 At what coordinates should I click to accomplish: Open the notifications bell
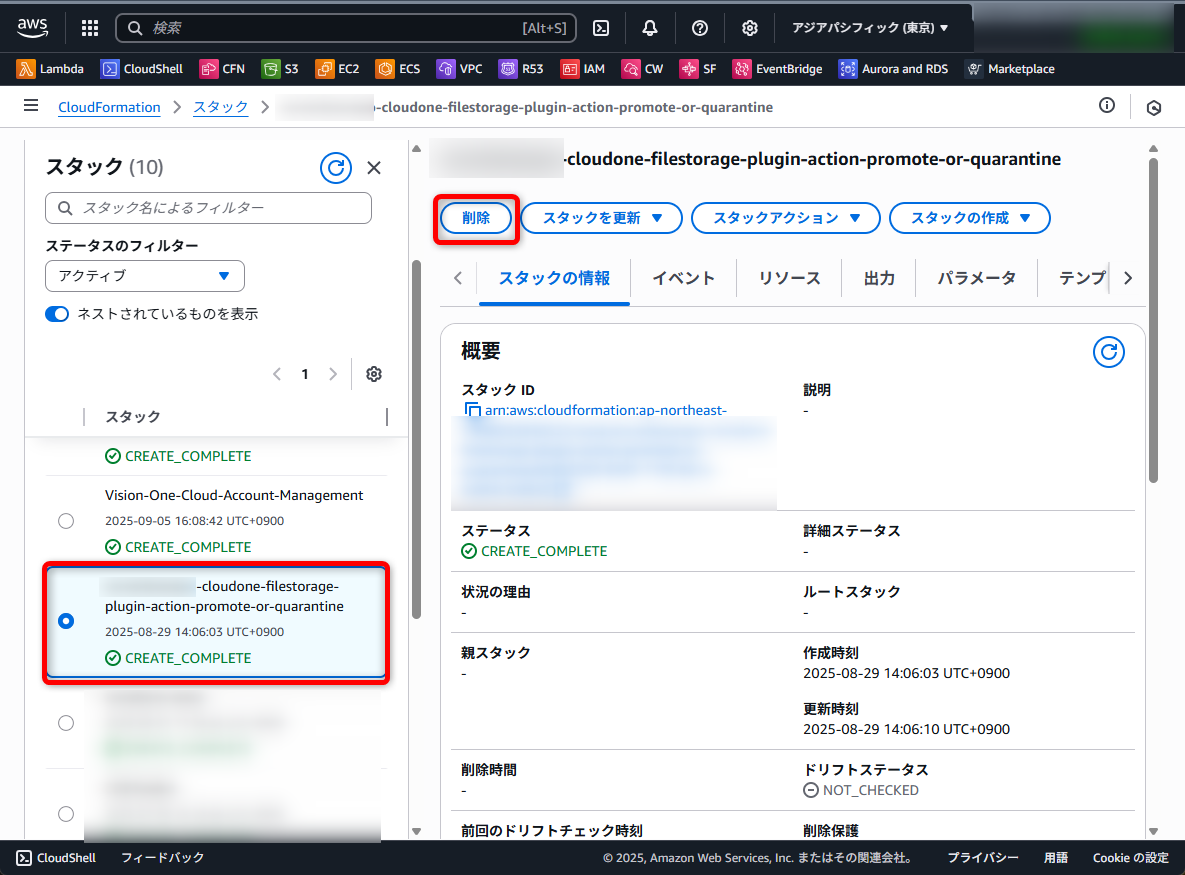click(x=650, y=28)
